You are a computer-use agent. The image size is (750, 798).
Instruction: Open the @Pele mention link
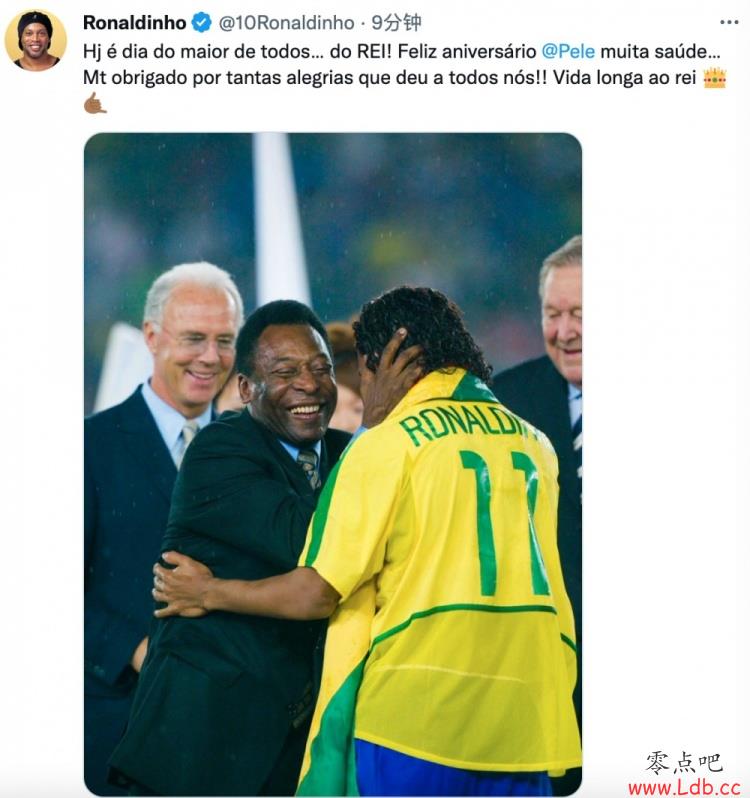(568, 51)
